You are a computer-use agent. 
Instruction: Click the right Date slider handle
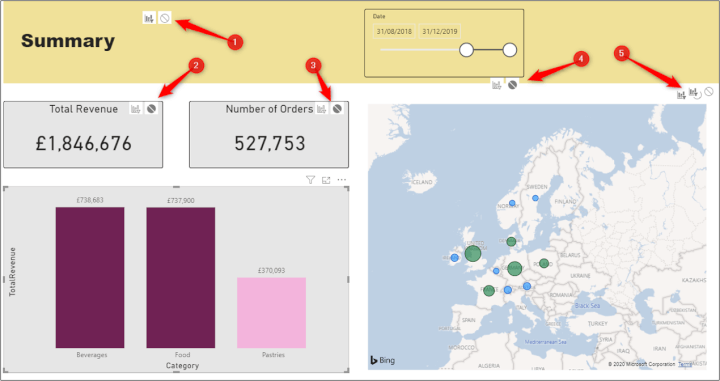point(510,50)
